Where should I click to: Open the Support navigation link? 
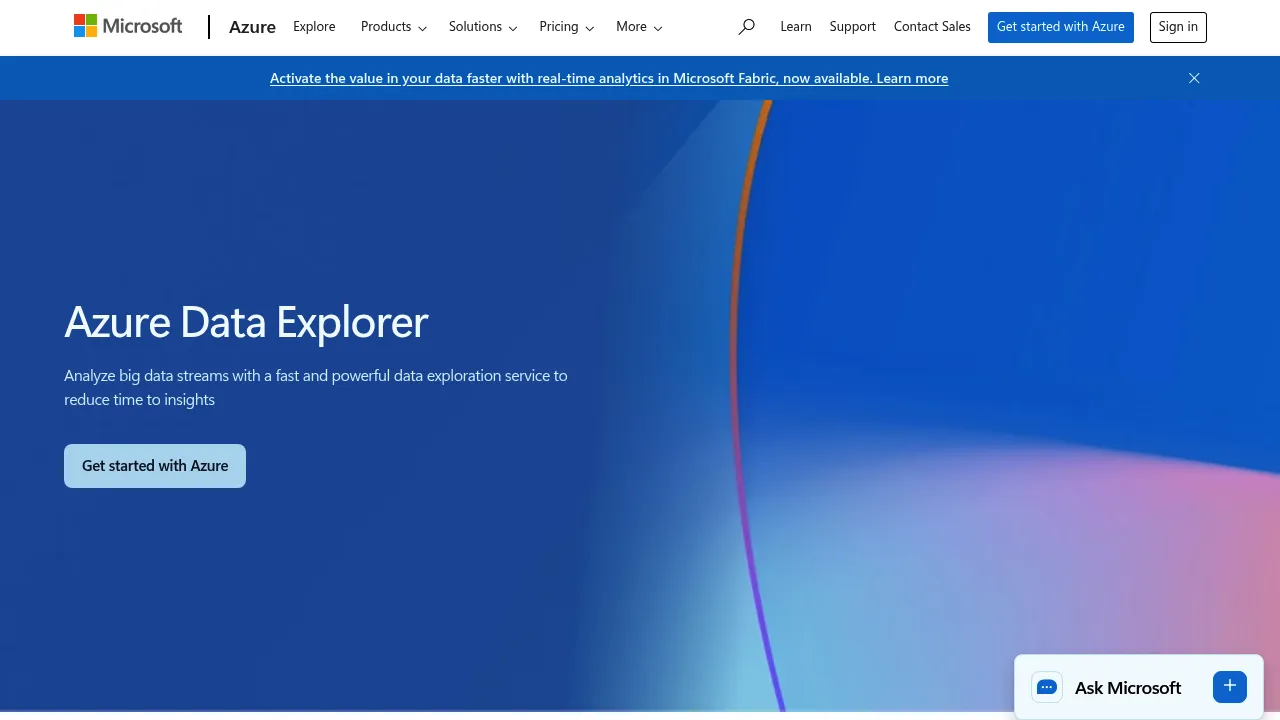853,27
